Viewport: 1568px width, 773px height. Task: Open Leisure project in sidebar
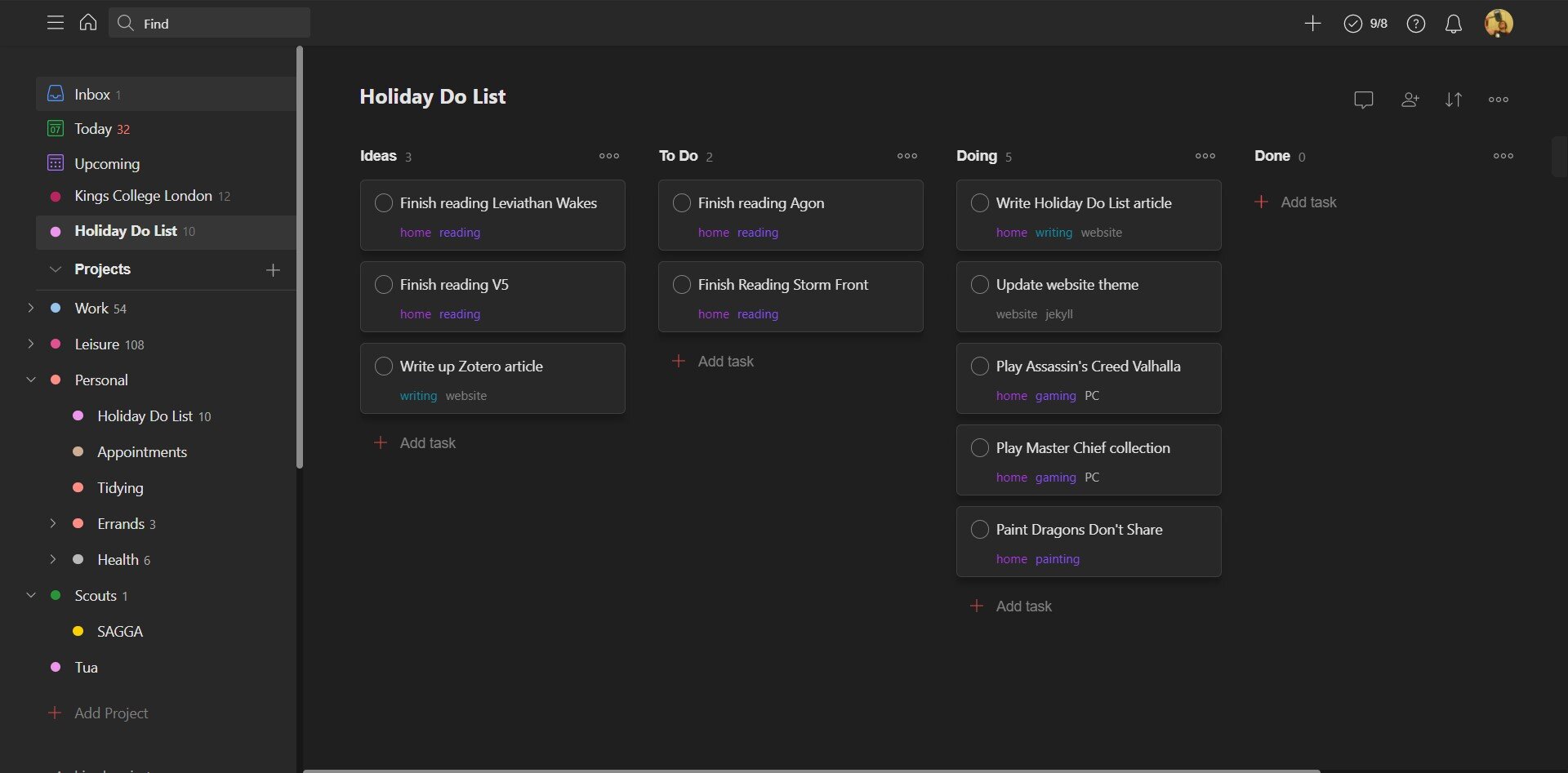click(x=97, y=344)
